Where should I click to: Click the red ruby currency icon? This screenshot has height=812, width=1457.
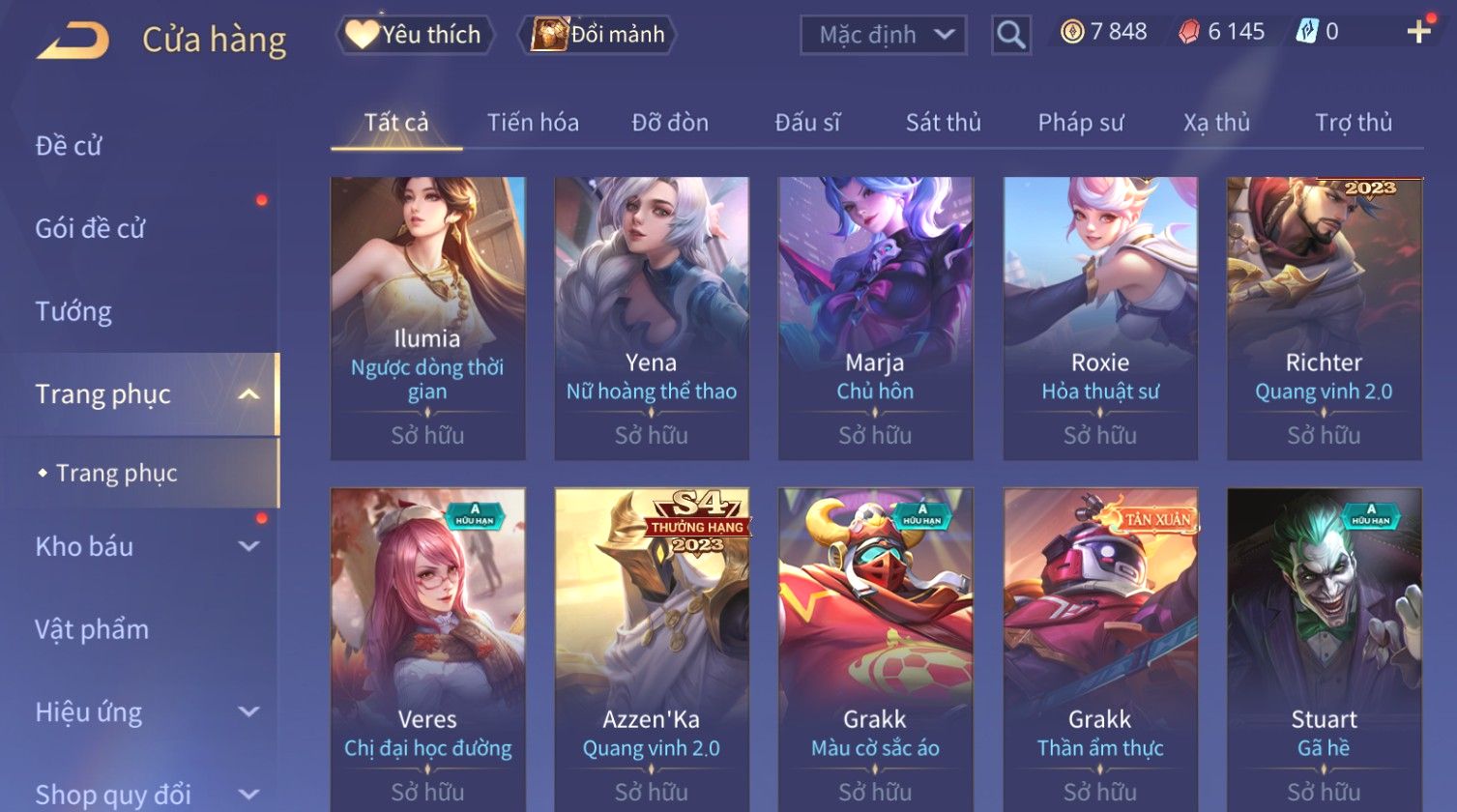tap(1188, 32)
